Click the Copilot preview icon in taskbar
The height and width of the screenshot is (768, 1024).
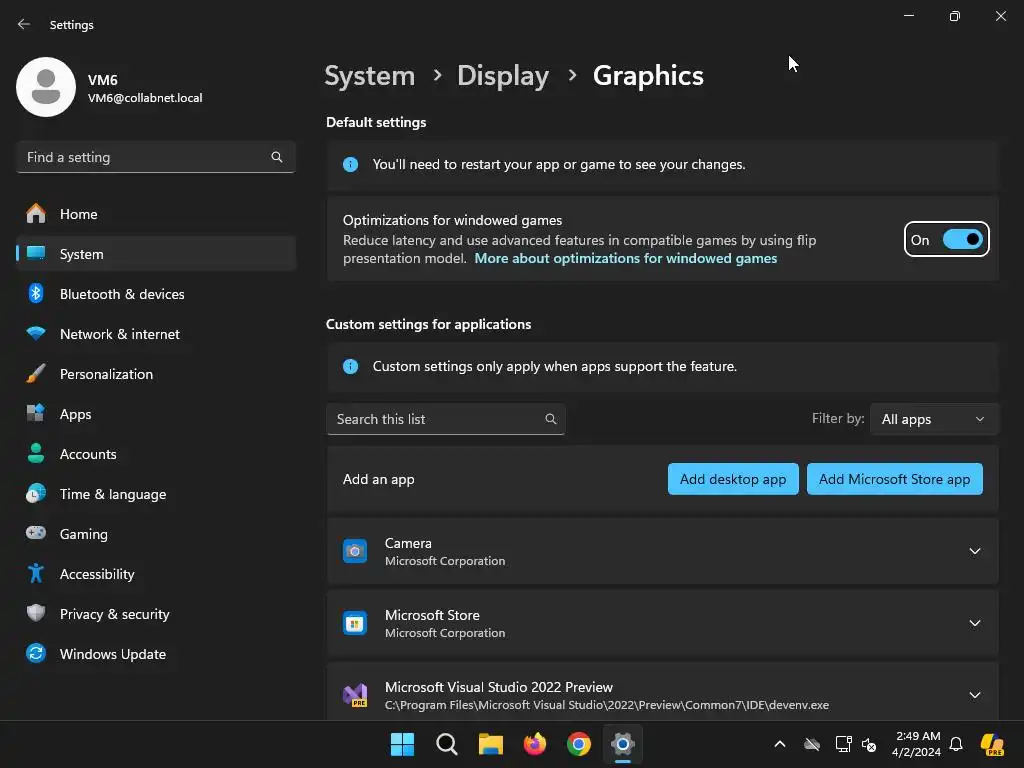tap(992, 744)
